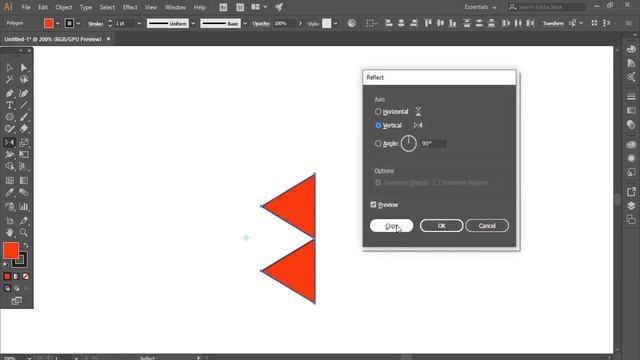
Task: Choose the Hand tool
Action: click(9, 233)
